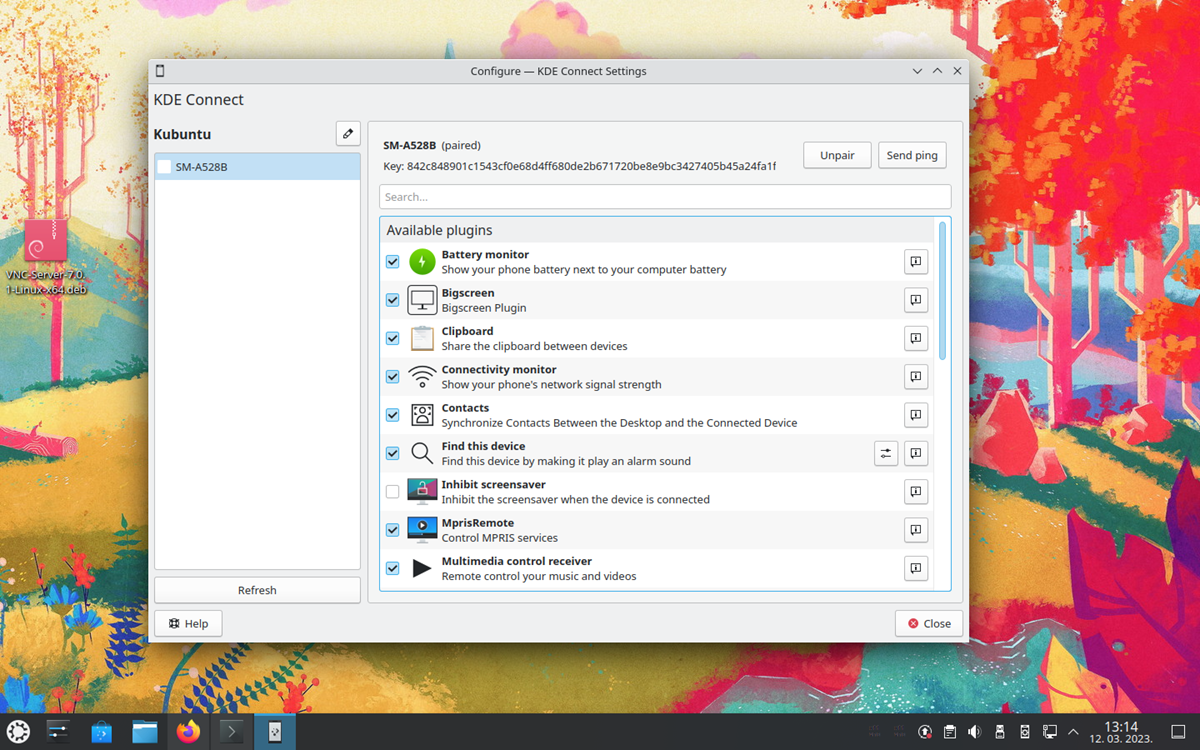
Task: Click the volume icon in system tray
Action: (975, 733)
